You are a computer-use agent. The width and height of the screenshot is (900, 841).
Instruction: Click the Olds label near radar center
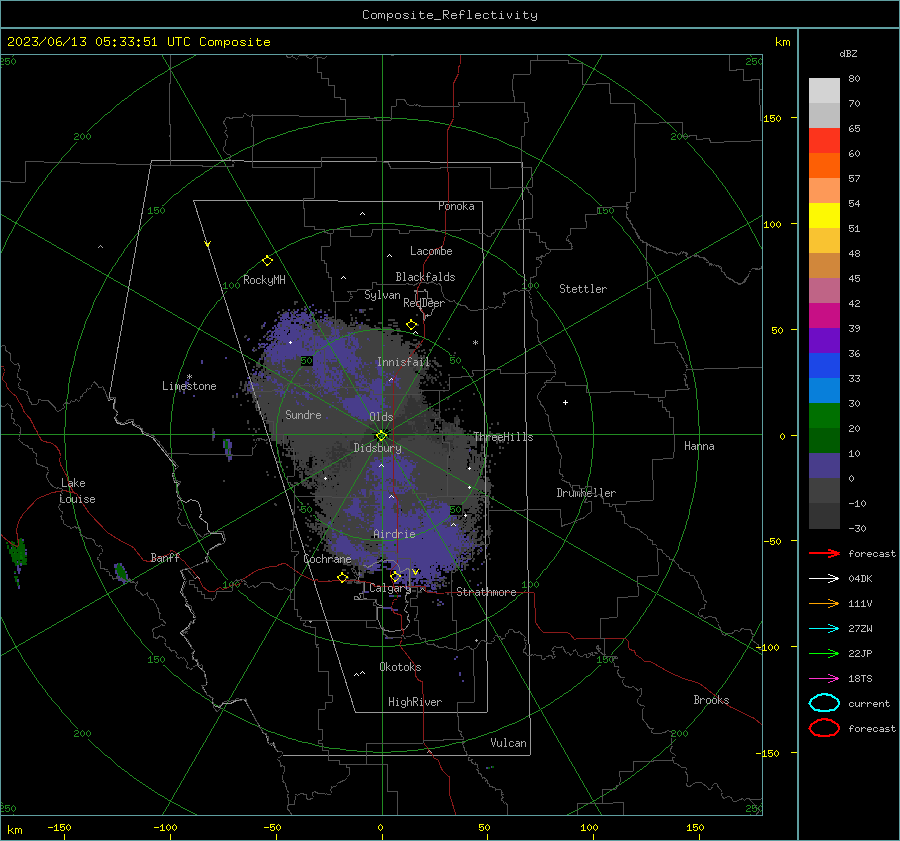coord(381,417)
